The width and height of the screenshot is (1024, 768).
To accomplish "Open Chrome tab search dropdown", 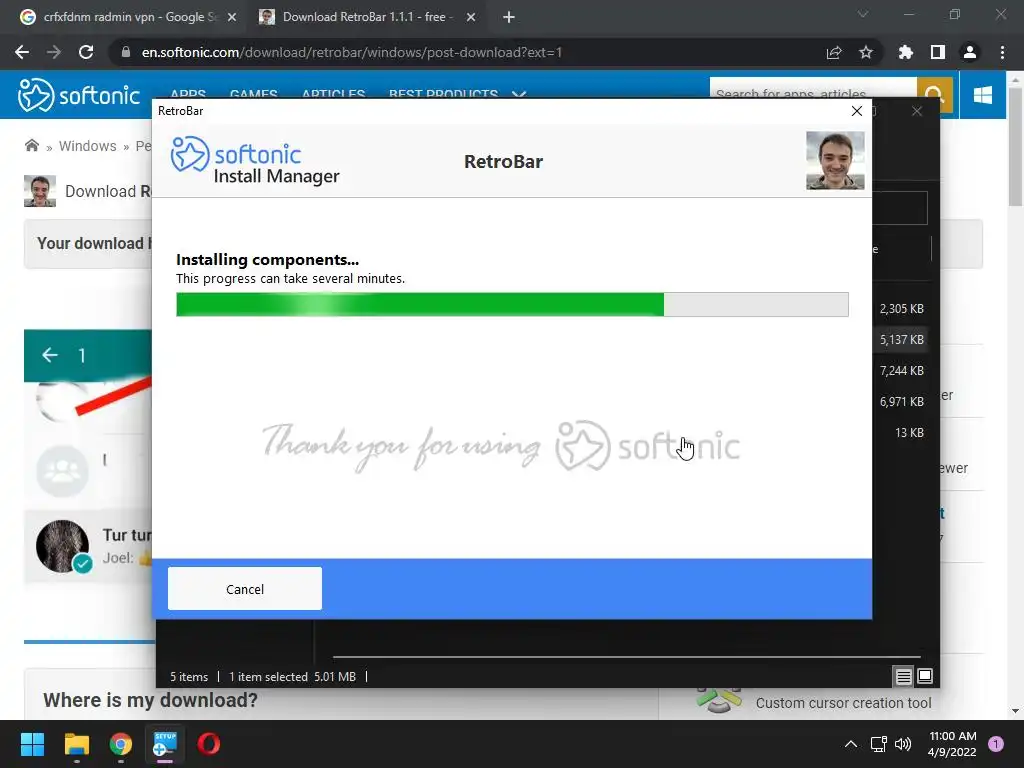I will click(x=863, y=14).
